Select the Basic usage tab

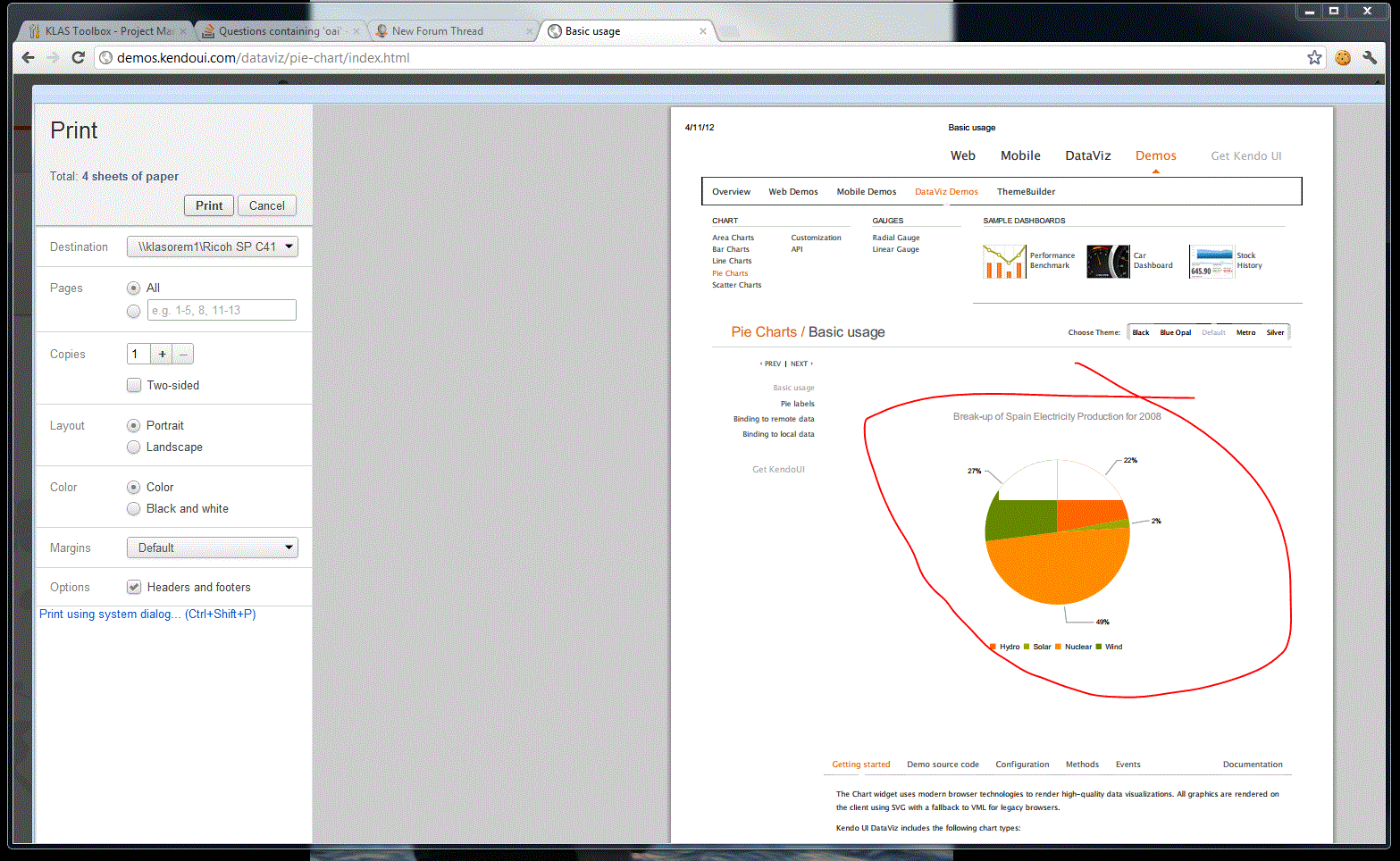coord(627,30)
